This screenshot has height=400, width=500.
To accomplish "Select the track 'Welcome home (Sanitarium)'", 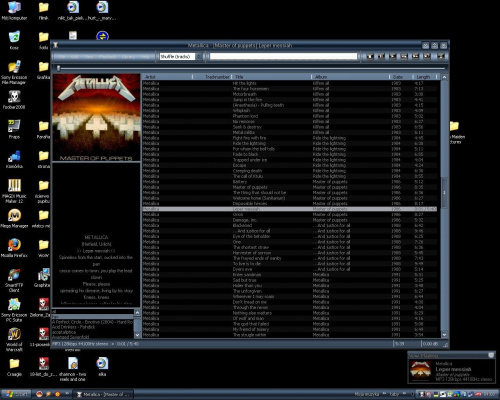I will click(289, 198).
